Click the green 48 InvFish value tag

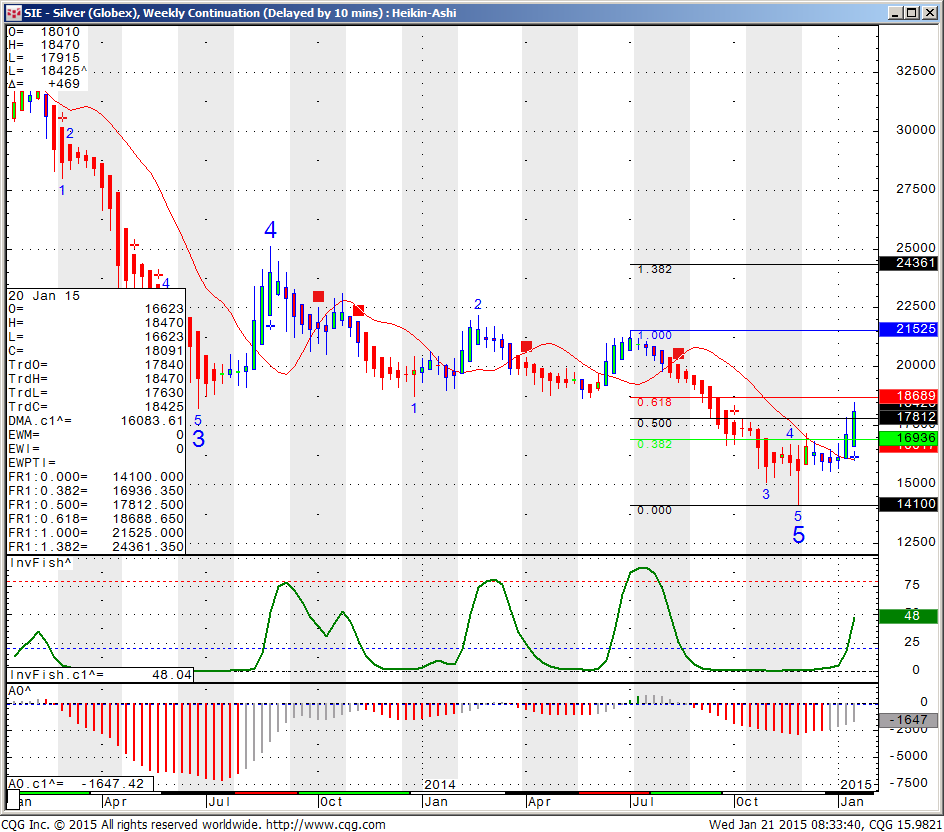908,616
